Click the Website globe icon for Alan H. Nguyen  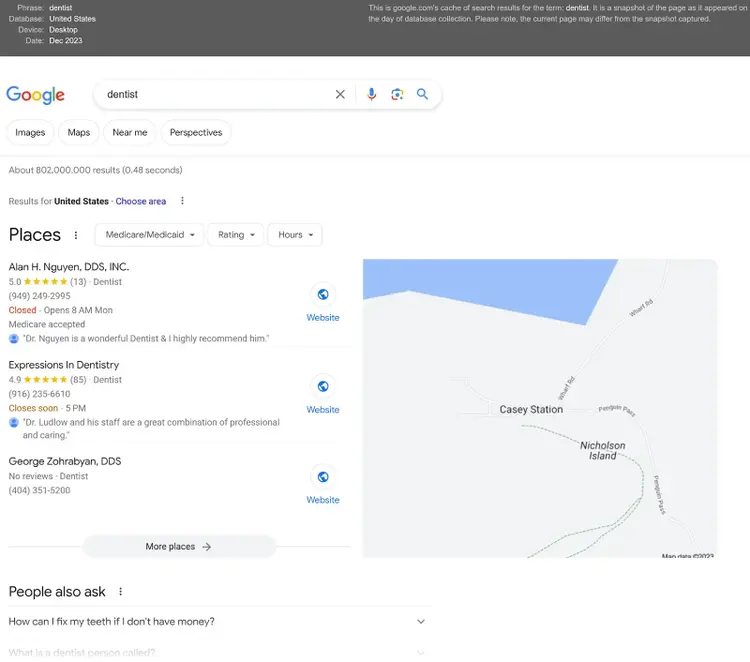[x=323, y=295]
